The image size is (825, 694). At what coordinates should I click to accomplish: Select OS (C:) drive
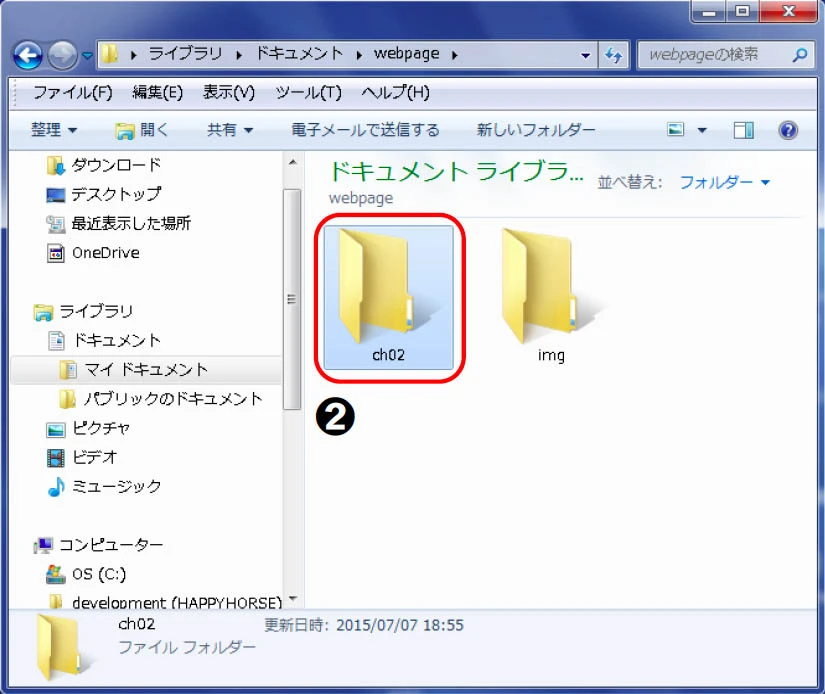(x=99, y=574)
